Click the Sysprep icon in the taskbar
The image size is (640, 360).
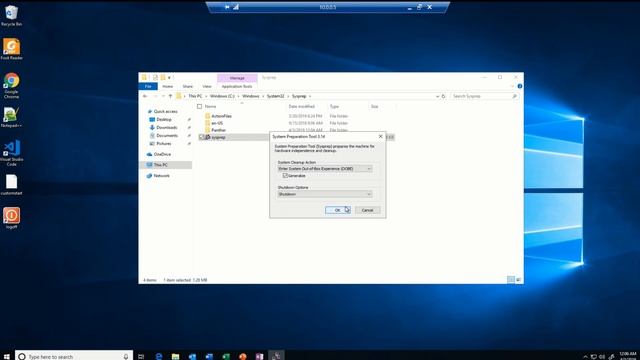[x=276, y=356]
